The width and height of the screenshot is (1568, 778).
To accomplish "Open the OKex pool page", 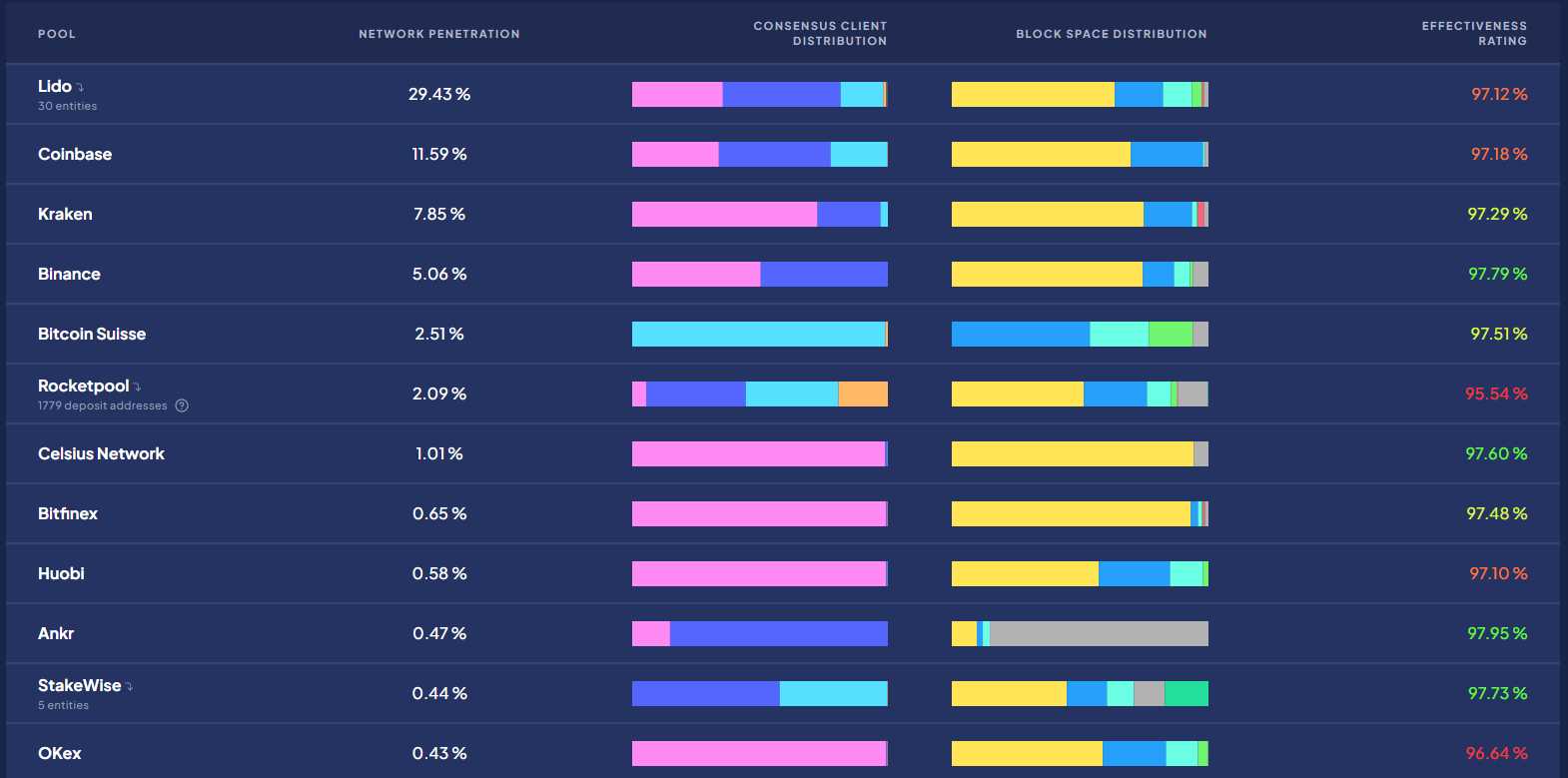I will (x=59, y=753).
